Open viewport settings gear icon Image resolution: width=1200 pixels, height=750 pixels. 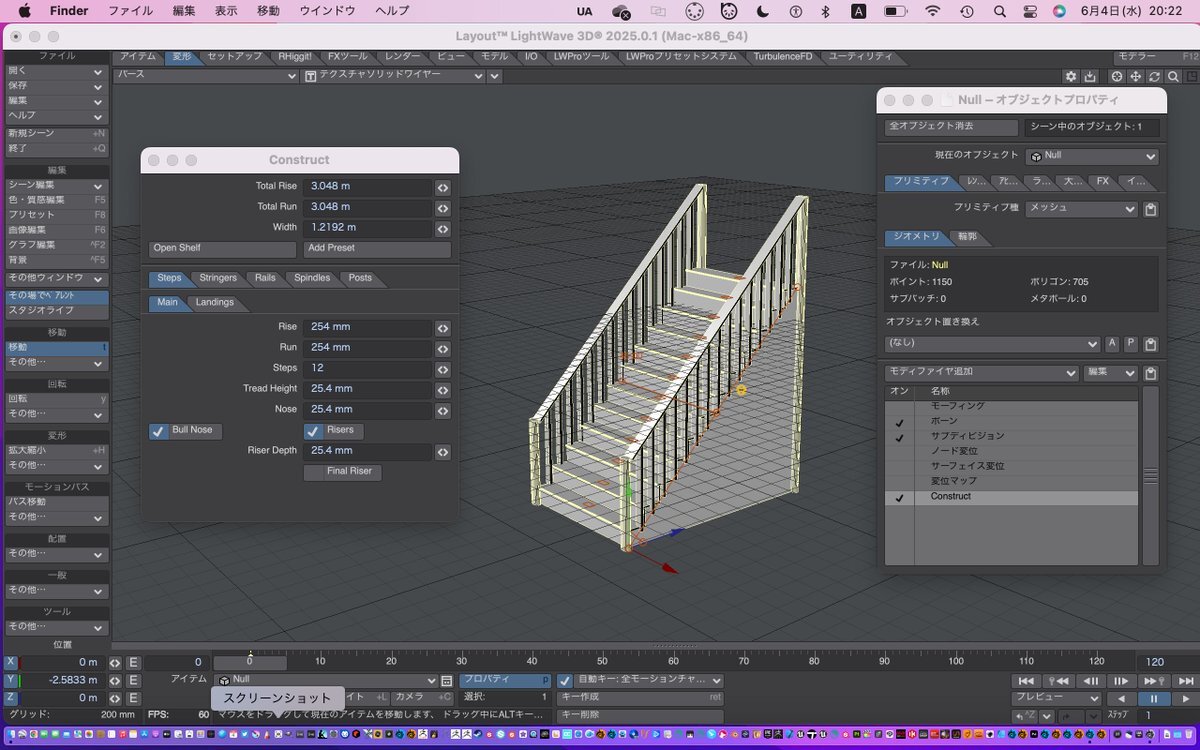pos(1071,76)
